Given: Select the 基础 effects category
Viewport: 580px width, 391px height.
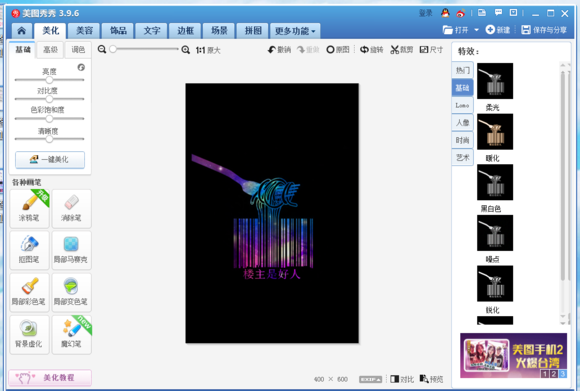Looking at the screenshot, I should pyautogui.click(x=462, y=88).
